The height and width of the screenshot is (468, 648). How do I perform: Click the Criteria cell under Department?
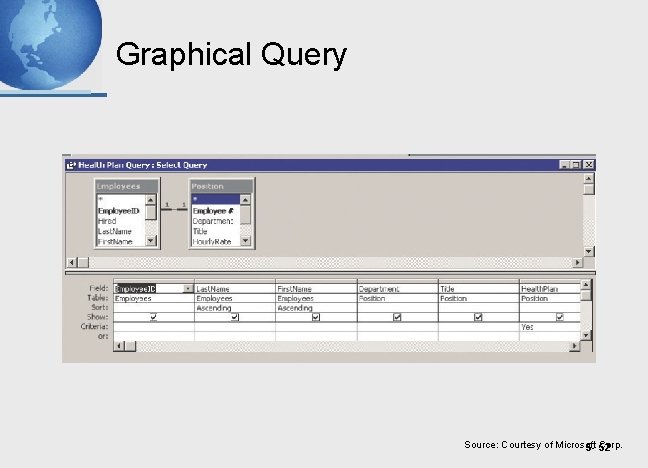[x=397, y=327]
